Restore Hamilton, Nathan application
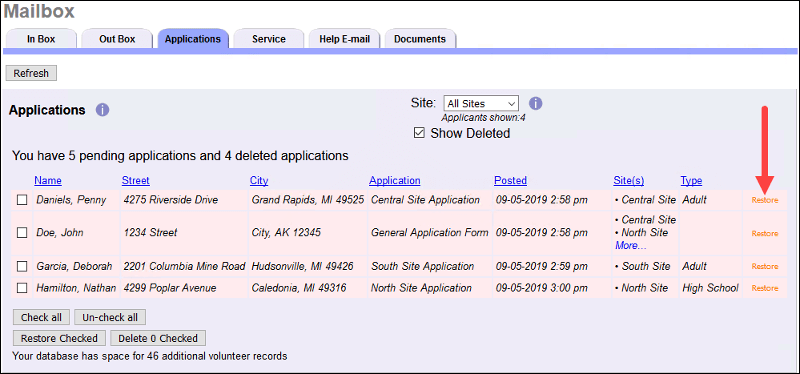The width and height of the screenshot is (800, 374). pos(765,288)
